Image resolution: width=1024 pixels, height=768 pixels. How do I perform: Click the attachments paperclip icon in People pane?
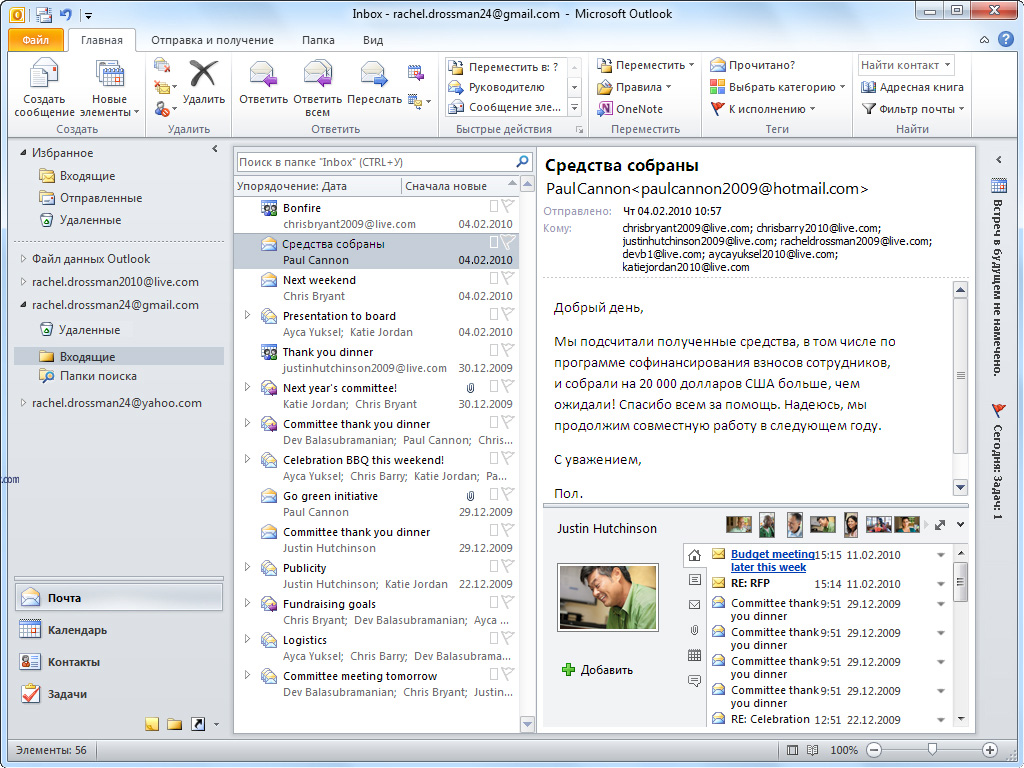pos(694,630)
